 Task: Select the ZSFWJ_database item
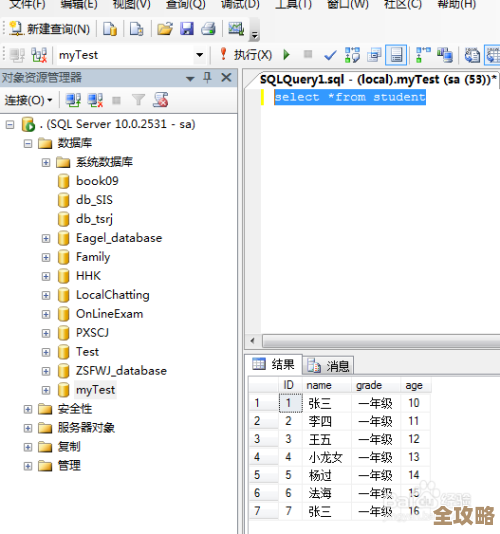point(121,371)
